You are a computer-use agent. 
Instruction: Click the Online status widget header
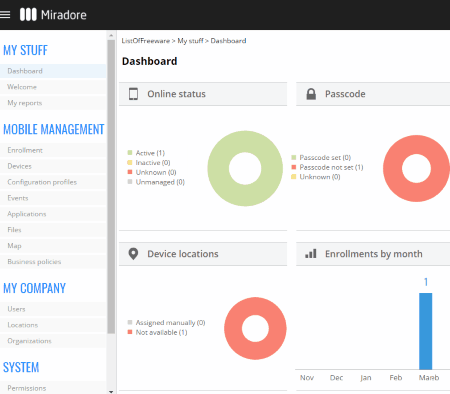(x=203, y=94)
